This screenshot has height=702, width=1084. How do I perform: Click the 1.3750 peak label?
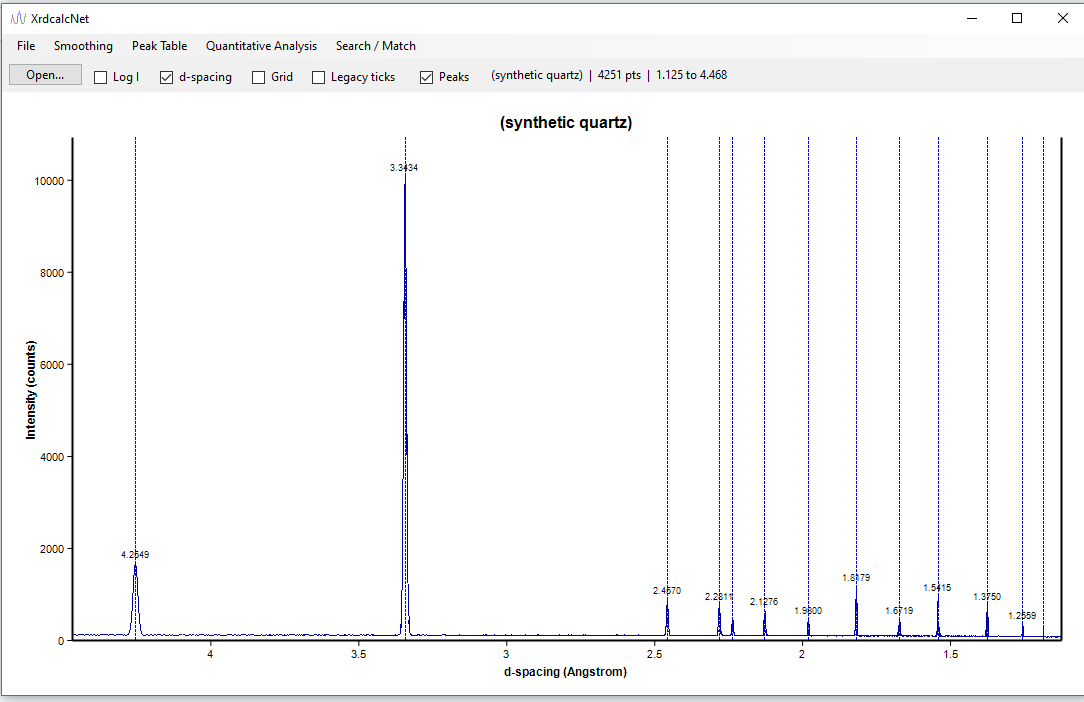point(987,597)
